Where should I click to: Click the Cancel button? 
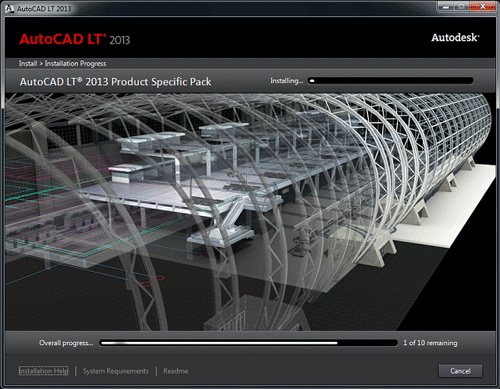(x=460, y=371)
